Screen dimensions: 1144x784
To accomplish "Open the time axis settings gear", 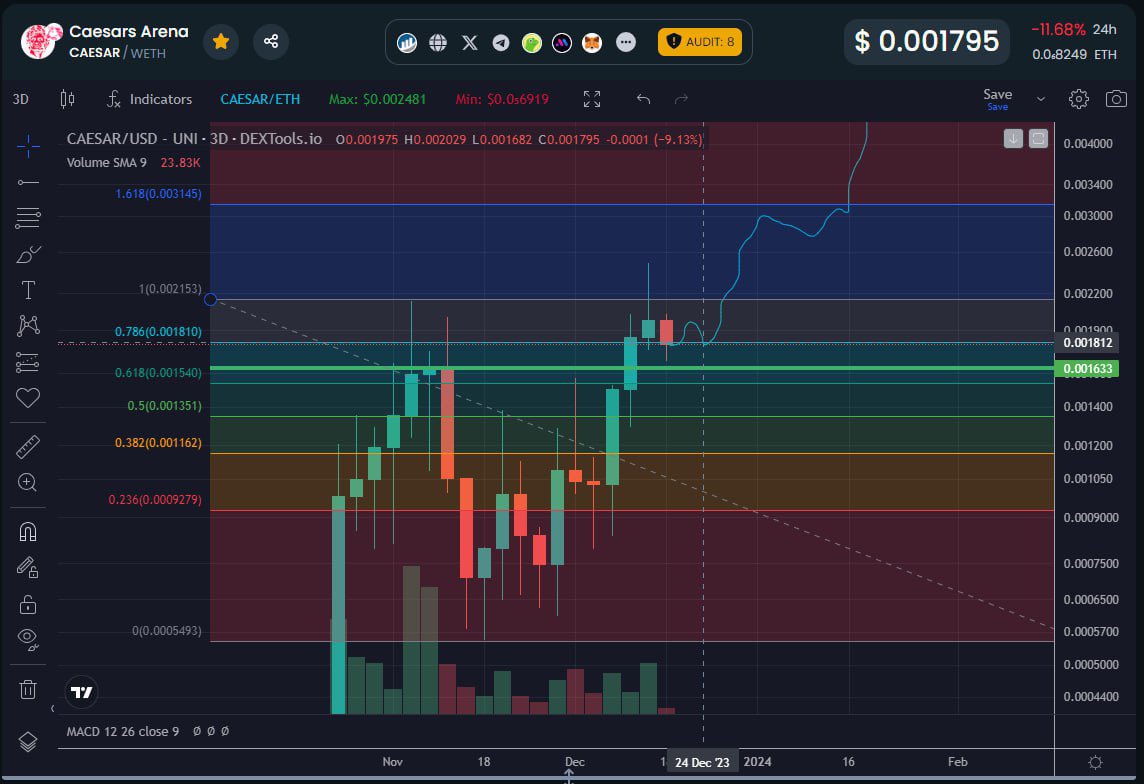I will click(x=1094, y=762).
